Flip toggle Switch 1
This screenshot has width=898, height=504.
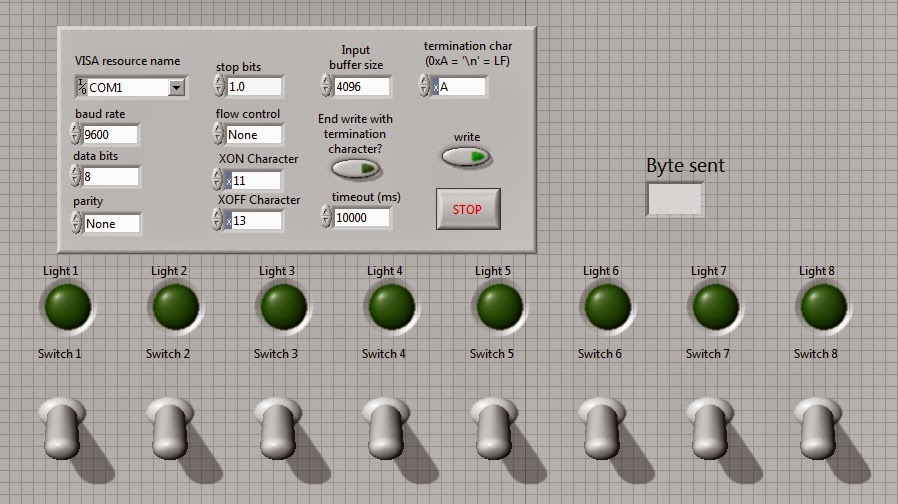coord(62,428)
